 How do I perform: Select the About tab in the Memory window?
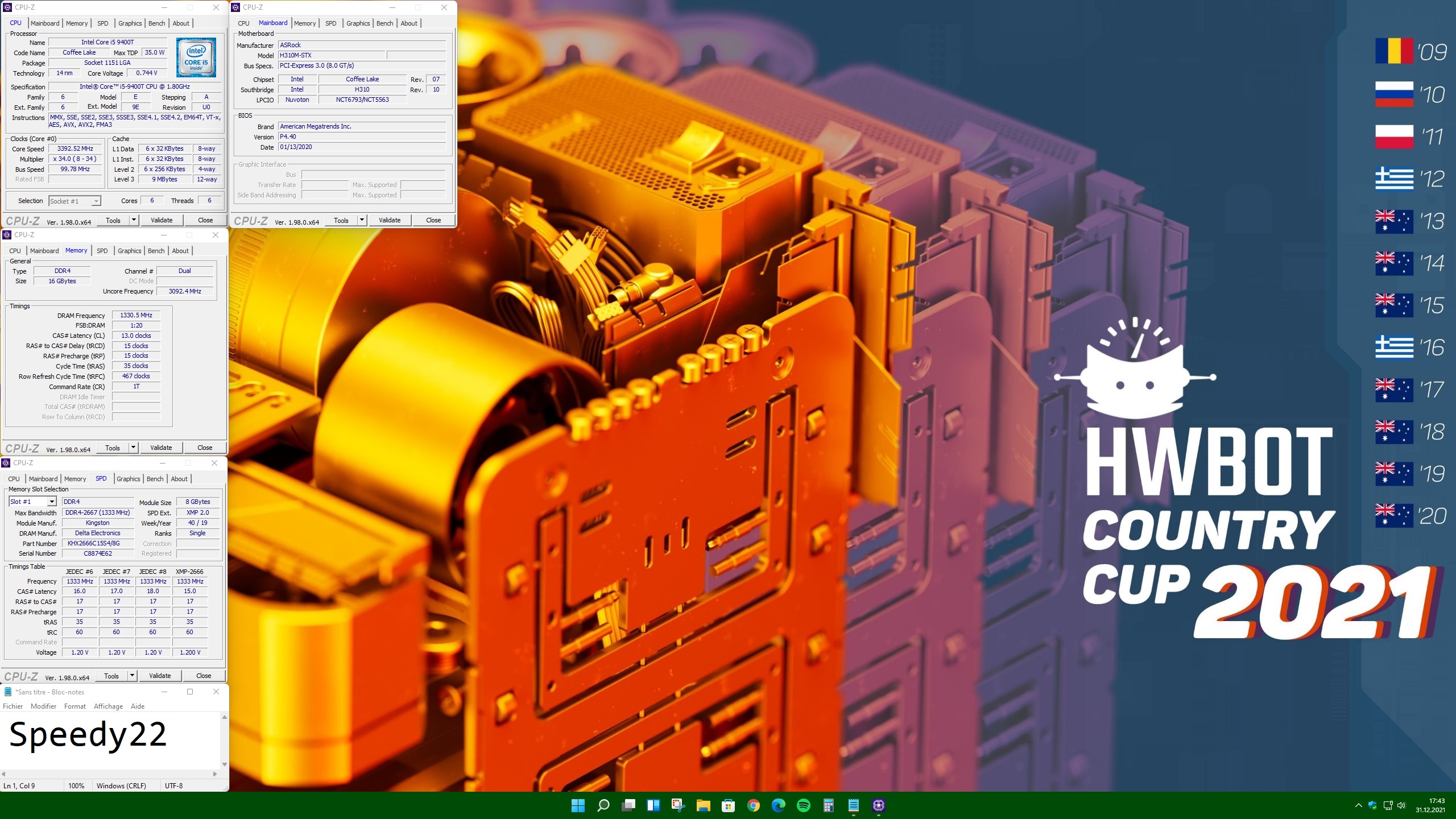tap(180, 251)
